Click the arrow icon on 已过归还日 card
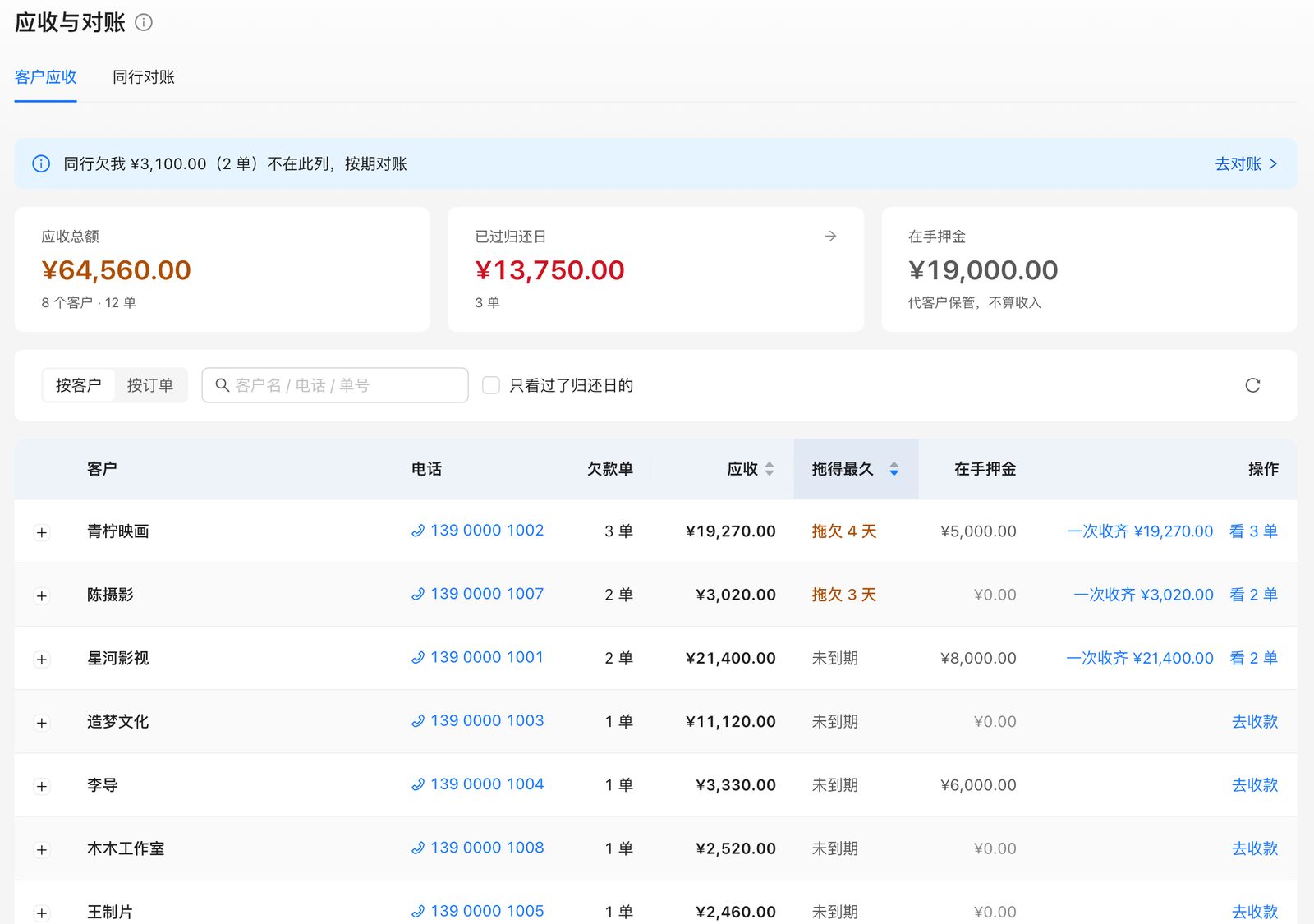1314x924 pixels. point(830,237)
